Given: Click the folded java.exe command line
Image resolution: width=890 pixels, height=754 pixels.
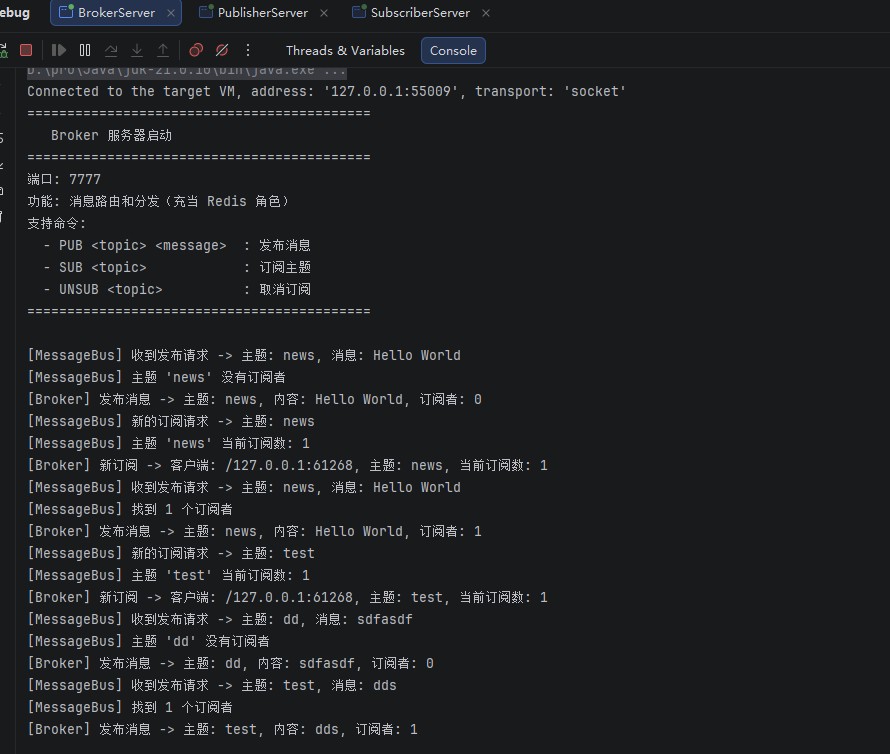Looking at the screenshot, I should pyautogui.click(x=186, y=71).
